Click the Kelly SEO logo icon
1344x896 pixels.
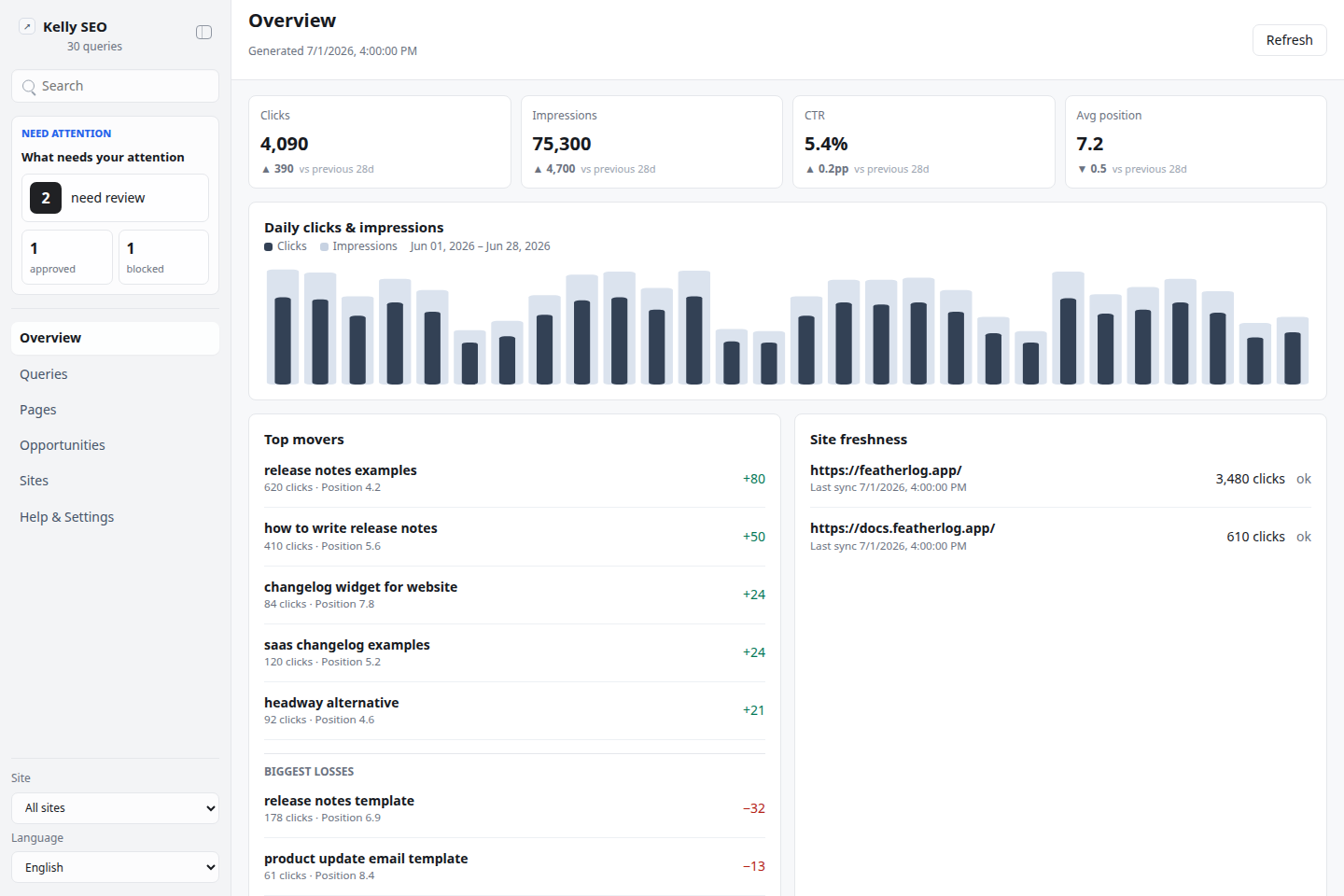tap(27, 27)
